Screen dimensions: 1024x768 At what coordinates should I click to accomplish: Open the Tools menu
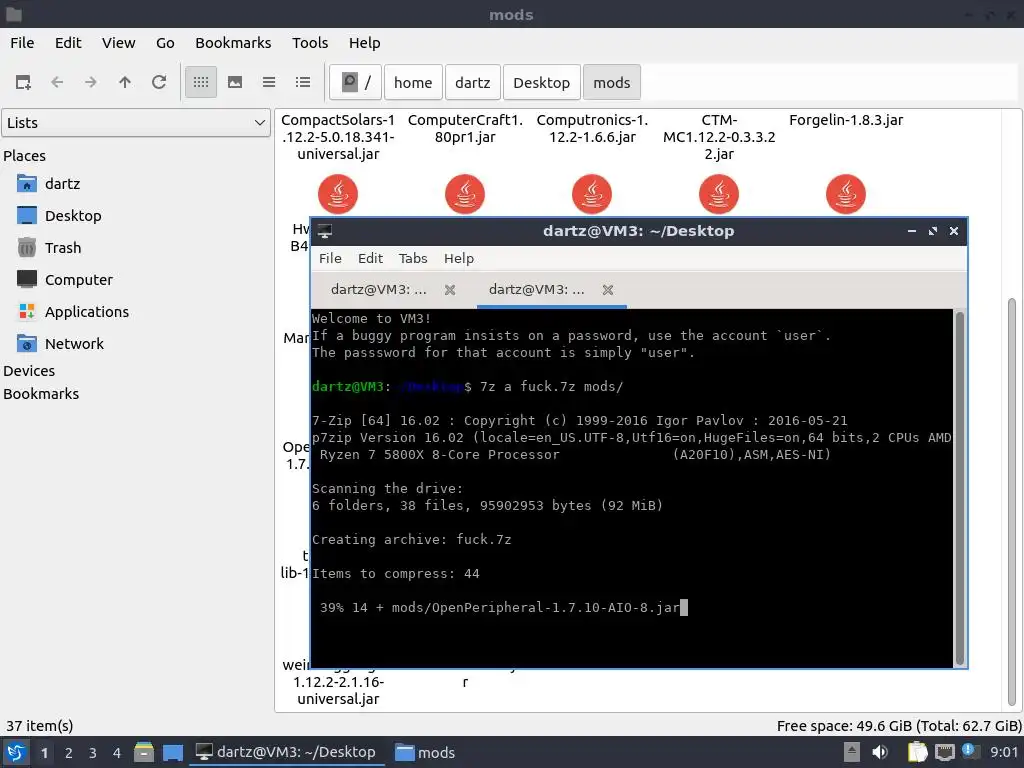point(310,43)
